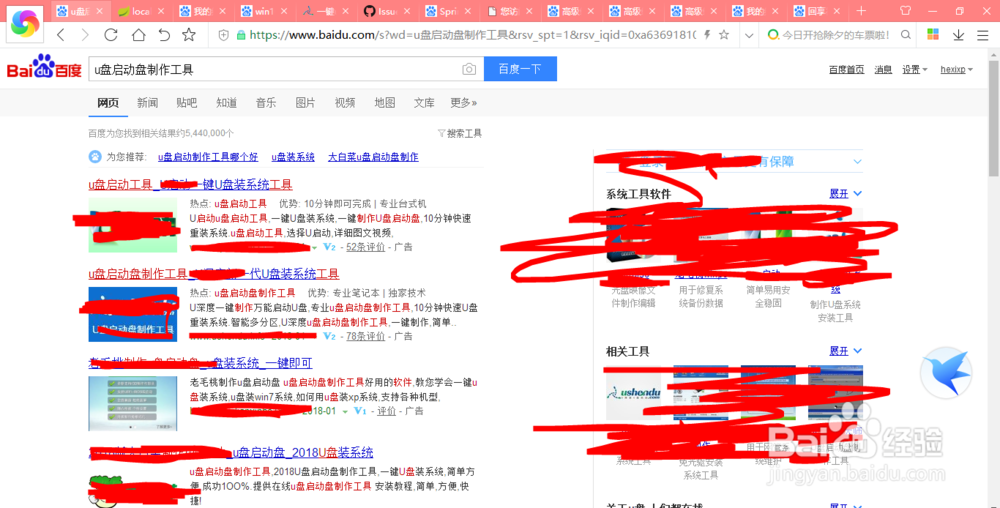Reload the page with the refresh icon
Viewport: 1000px width, 508px height.
(111, 35)
